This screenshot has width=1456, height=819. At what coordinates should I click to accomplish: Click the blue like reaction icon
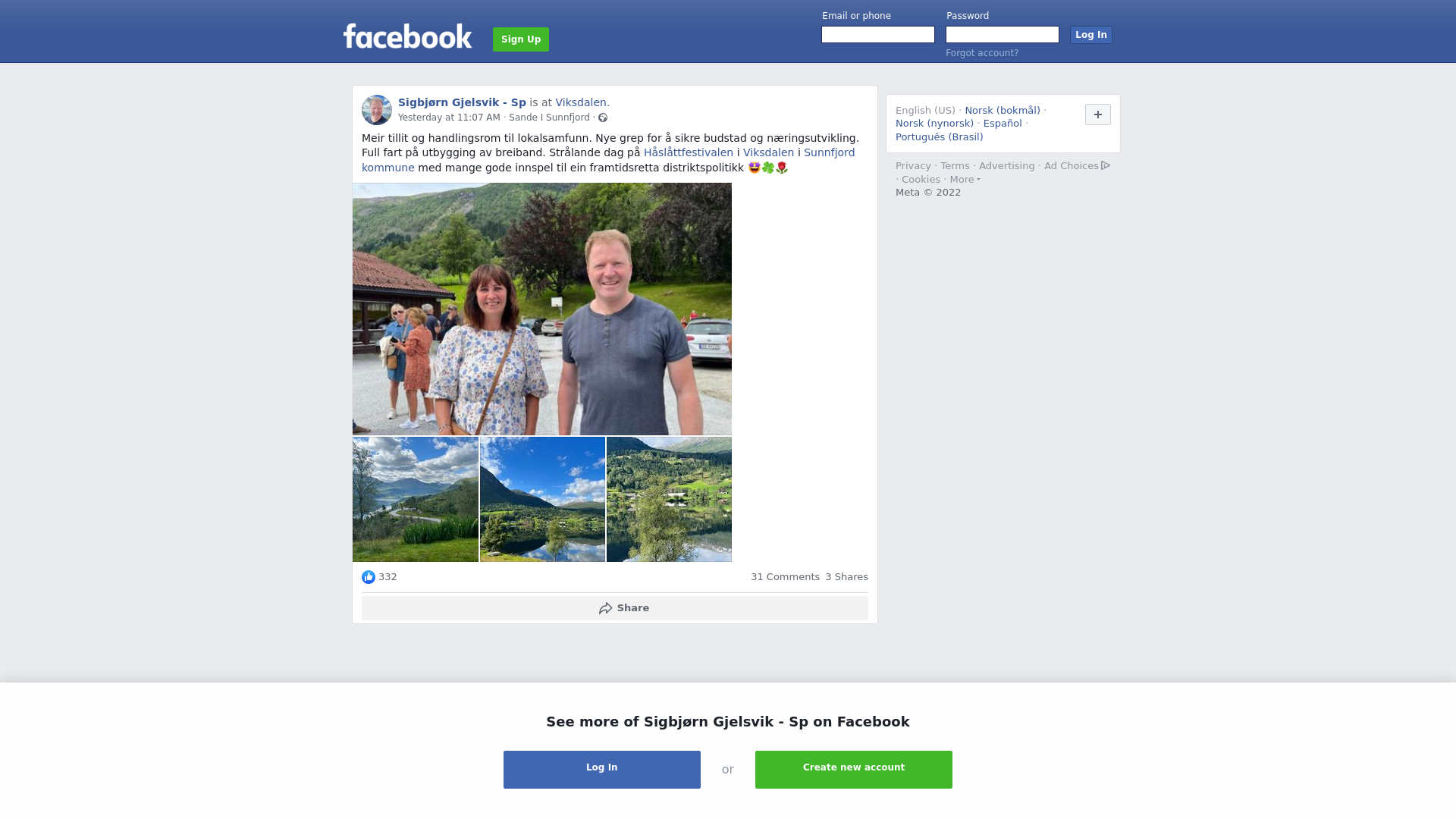pos(369,577)
